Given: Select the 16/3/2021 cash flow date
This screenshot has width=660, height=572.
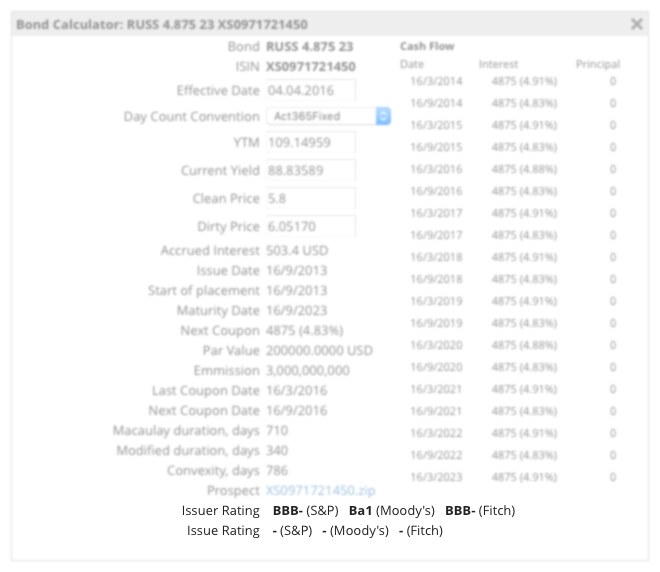Looking at the screenshot, I should coord(436,389).
